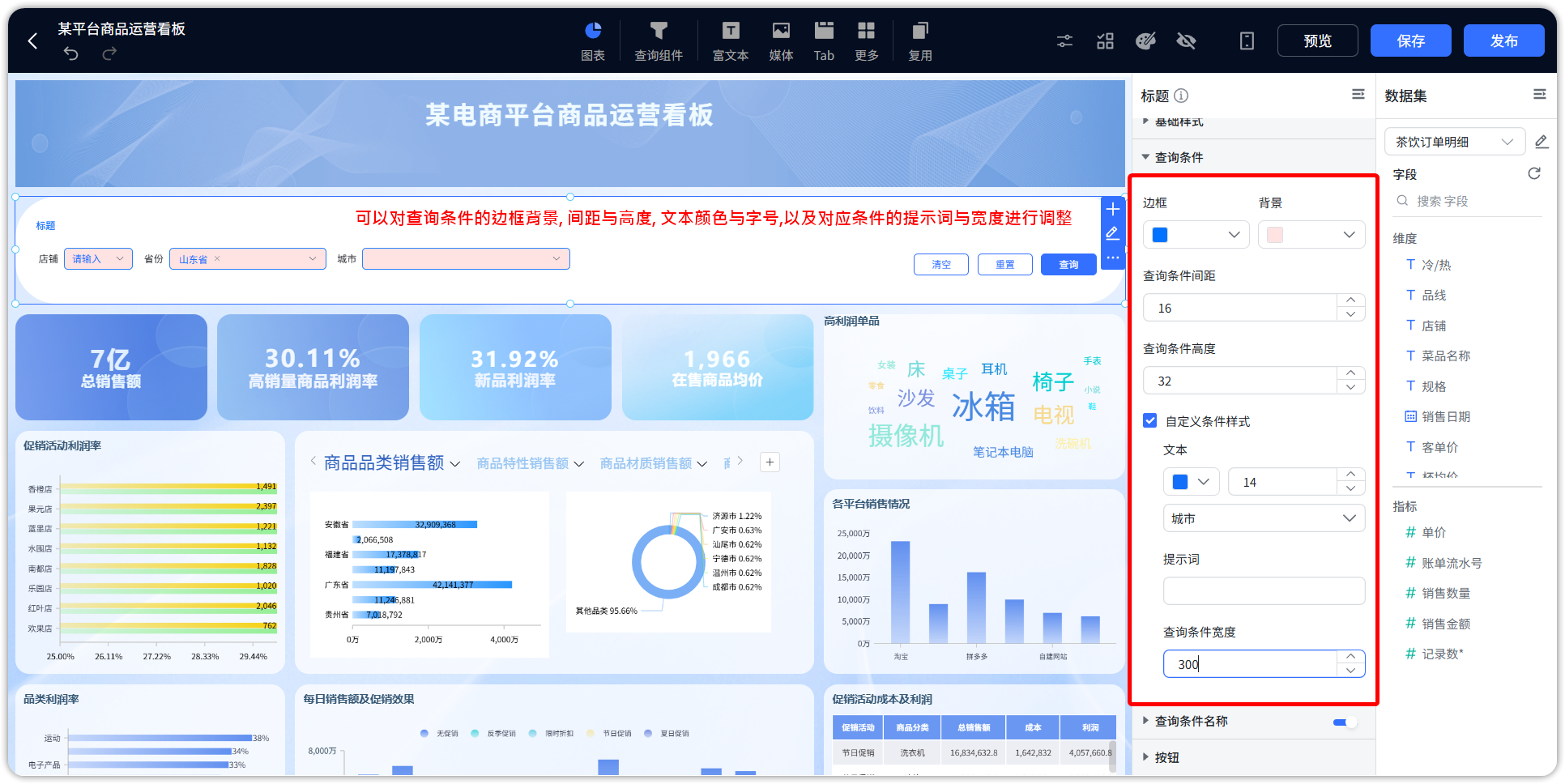Increase 查询条件间距 with up arrow
The width and height of the screenshot is (1565, 784).
(1350, 300)
